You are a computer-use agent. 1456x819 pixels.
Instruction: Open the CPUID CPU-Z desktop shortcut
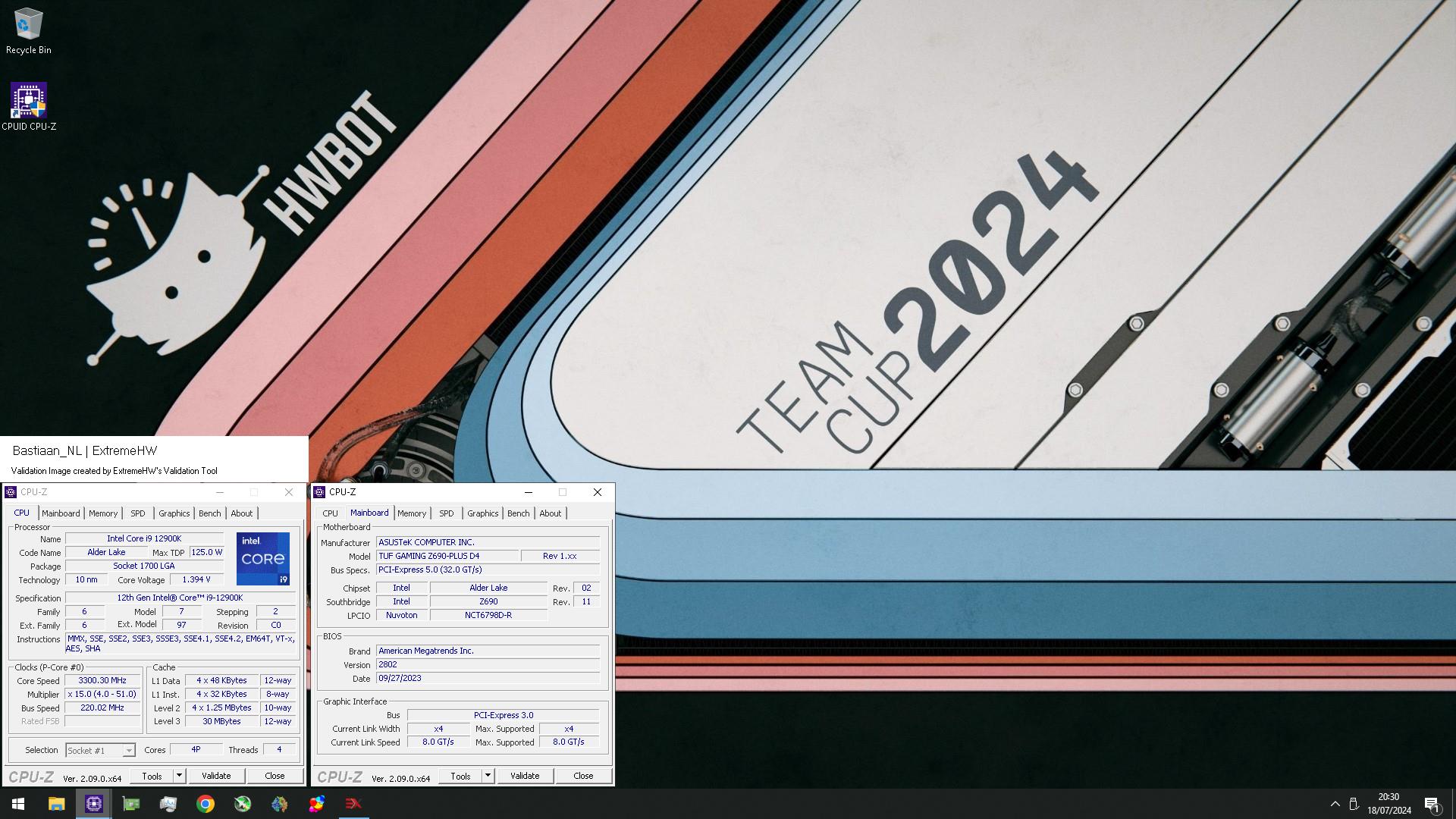[29, 106]
